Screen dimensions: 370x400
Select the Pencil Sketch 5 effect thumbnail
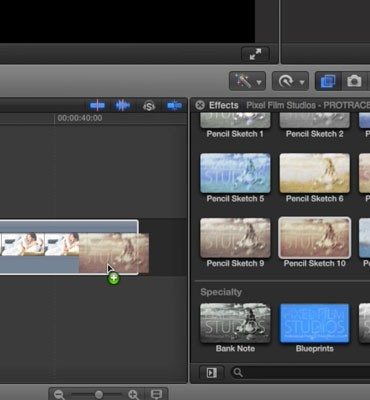click(235, 173)
